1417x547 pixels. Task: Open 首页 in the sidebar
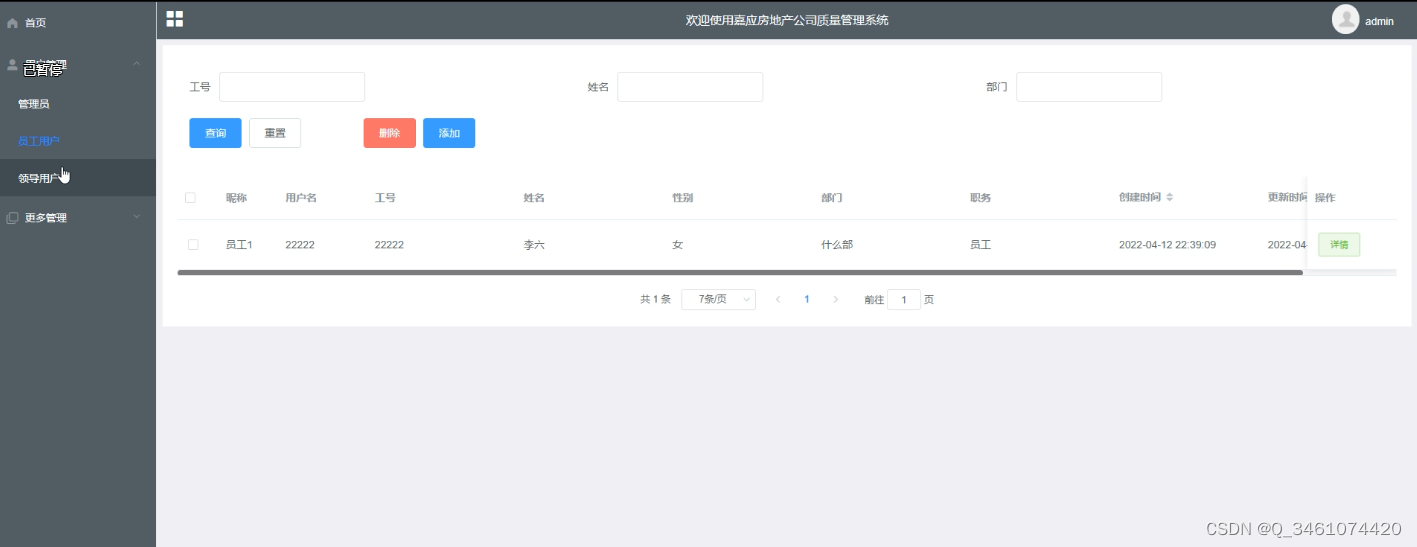(x=78, y=22)
